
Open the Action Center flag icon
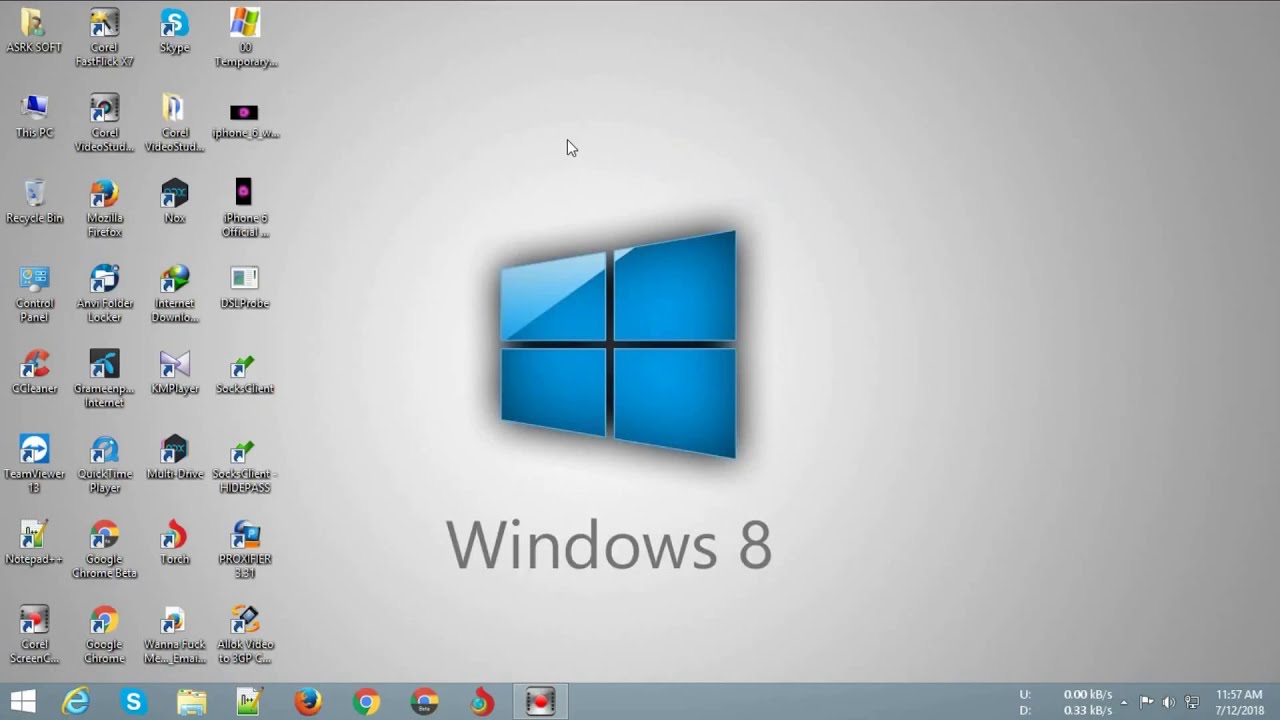[x=1146, y=702]
